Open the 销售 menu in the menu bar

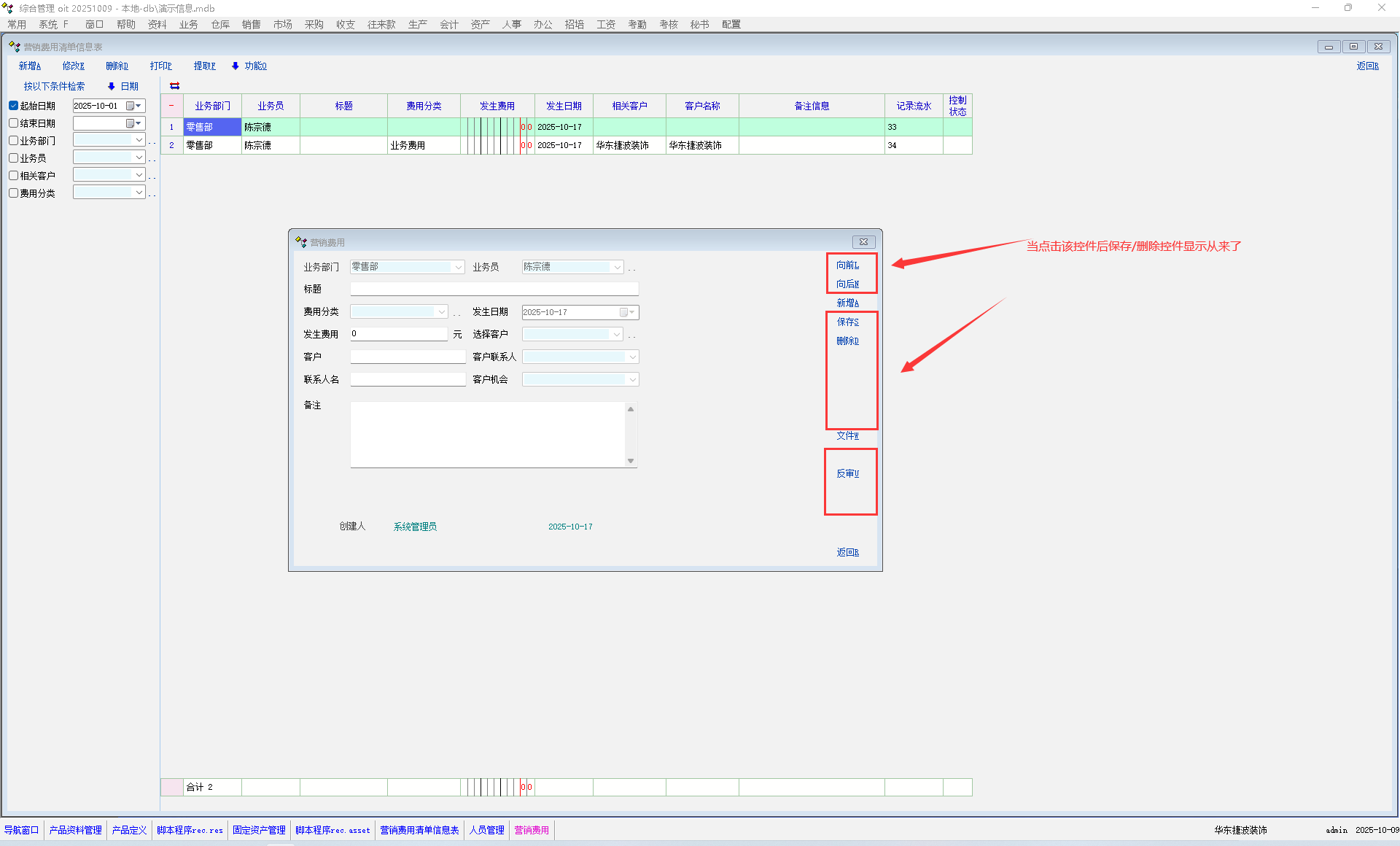(251, 24)
